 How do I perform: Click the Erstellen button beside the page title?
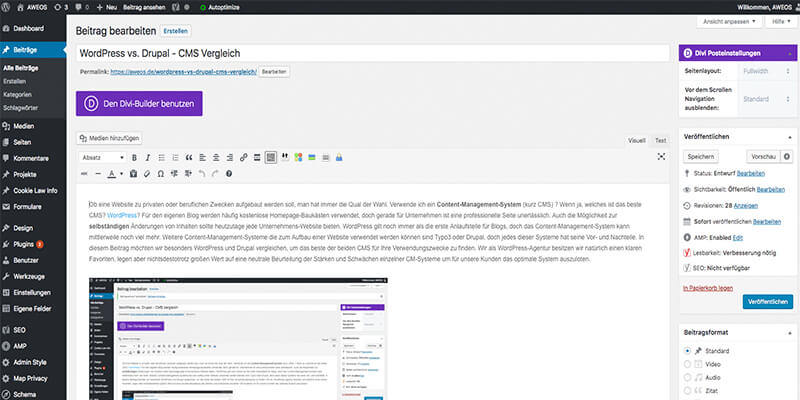(x=176, y=31)
